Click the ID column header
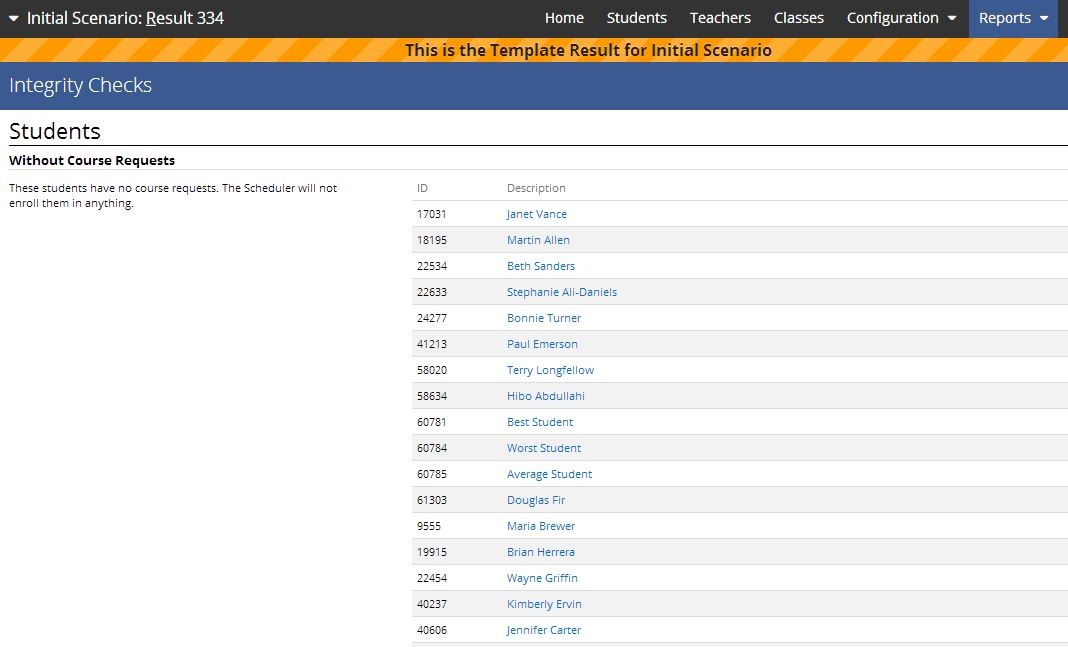The height and width of the screenshot is (647, 1068). click(x=421, y=187)
